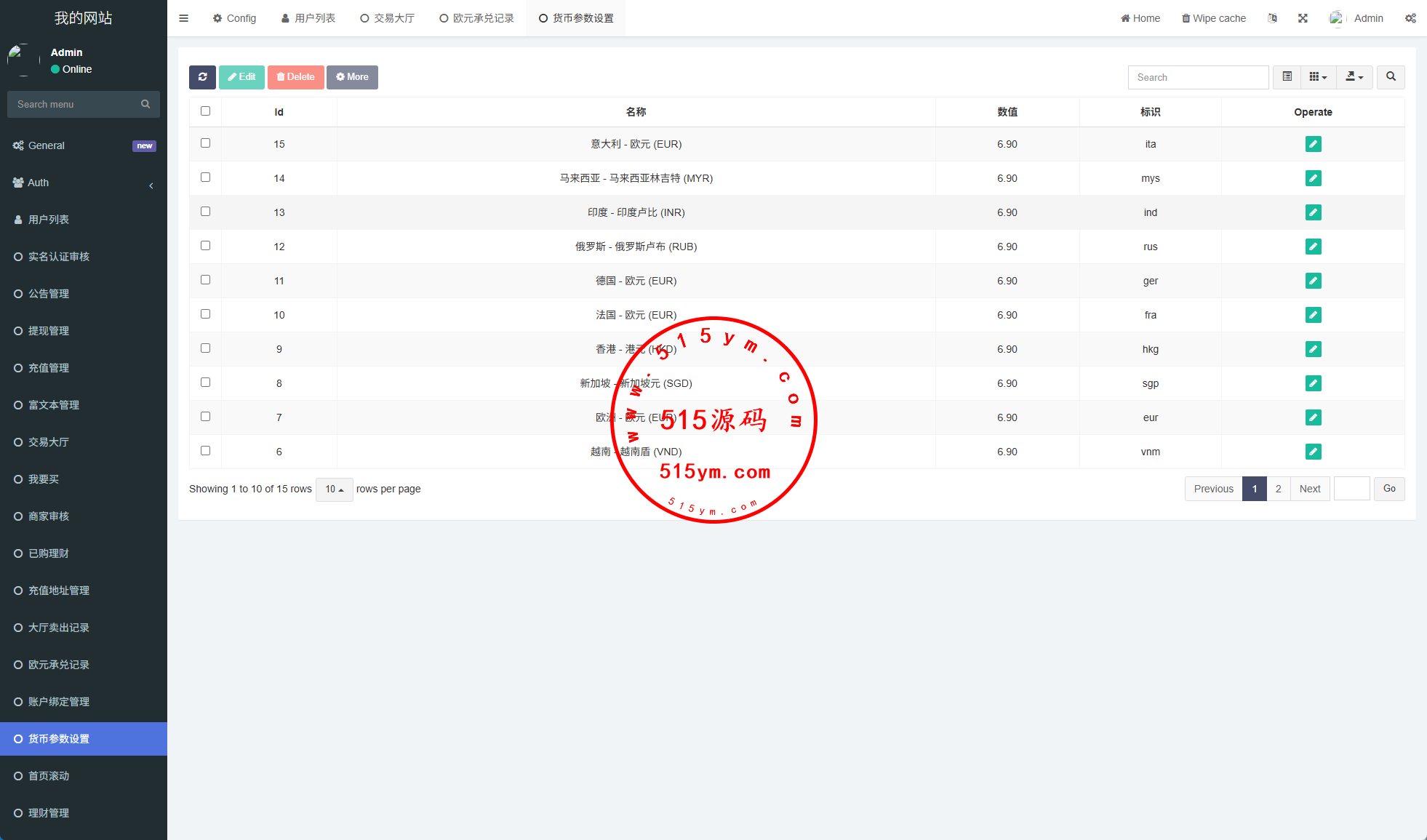Click the sidebar hamburger menu icon
This screenshot has height=840, width=1427.
[x=183, y=18]
